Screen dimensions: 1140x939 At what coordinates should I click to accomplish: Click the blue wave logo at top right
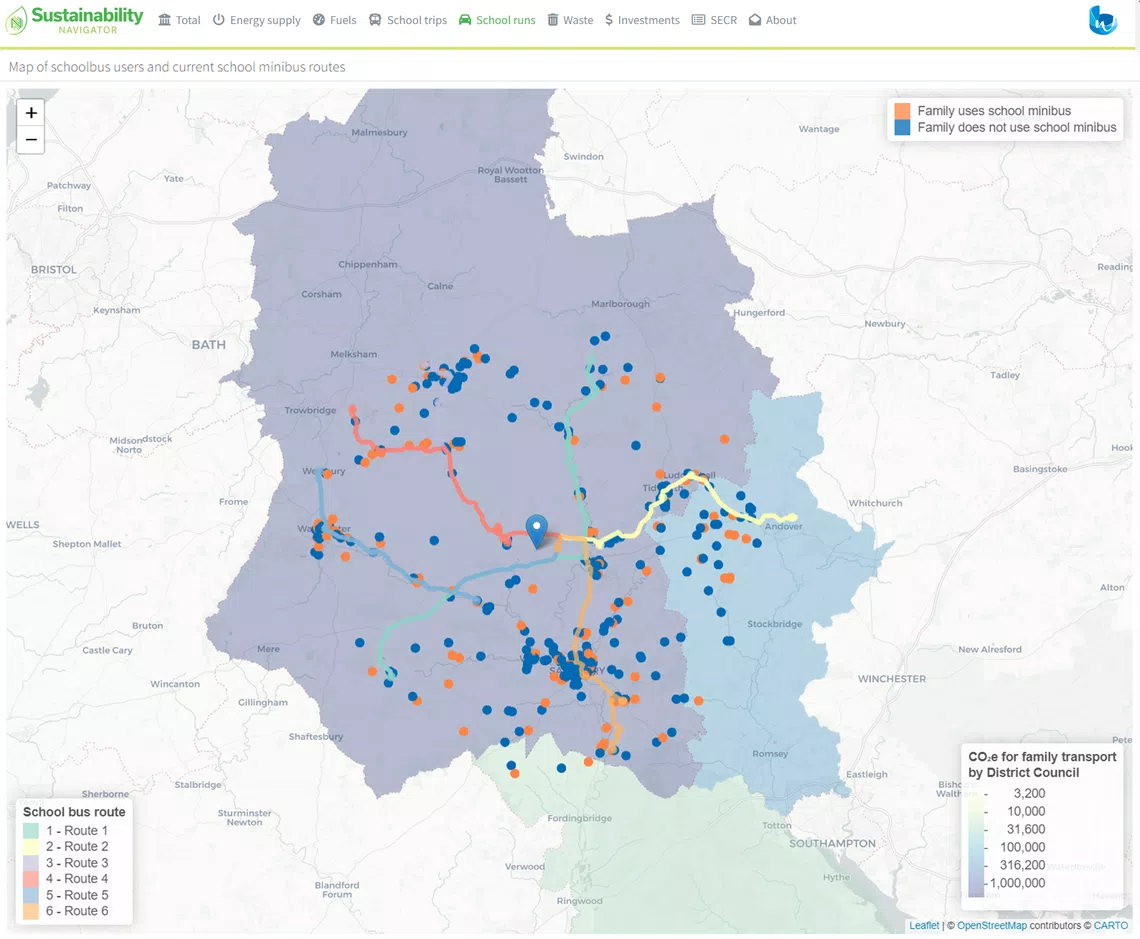tap(1103, 19)
